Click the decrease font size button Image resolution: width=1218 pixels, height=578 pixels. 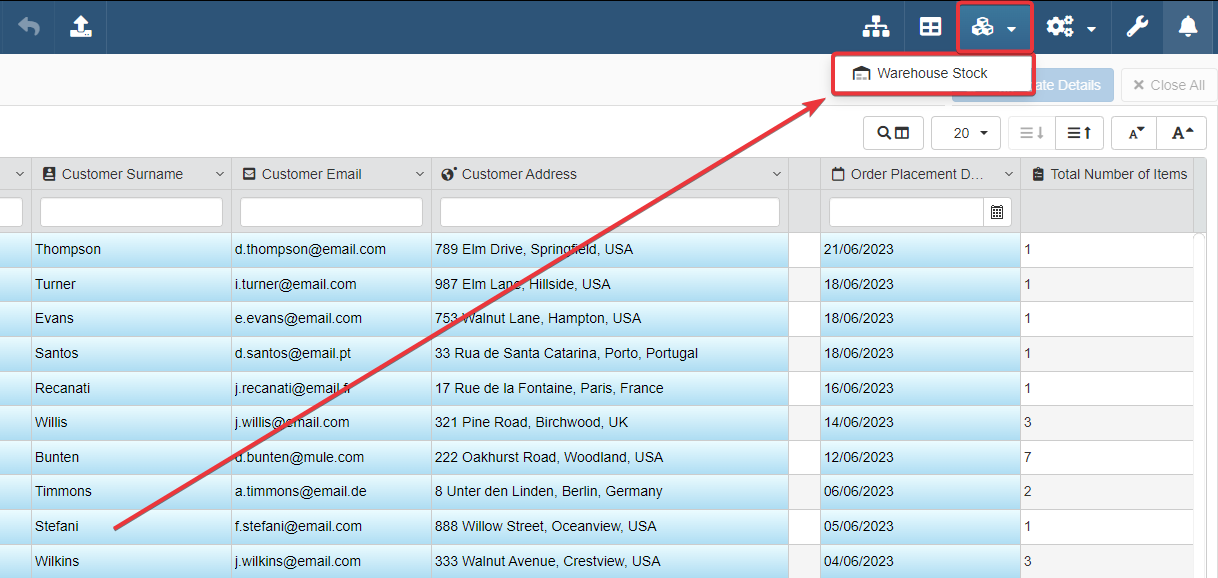pos(1136,133)
